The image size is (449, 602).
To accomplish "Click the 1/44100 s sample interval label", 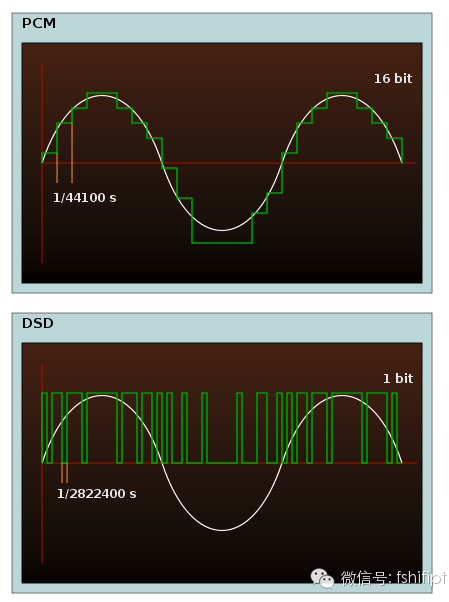I will [x=84, y=198].
